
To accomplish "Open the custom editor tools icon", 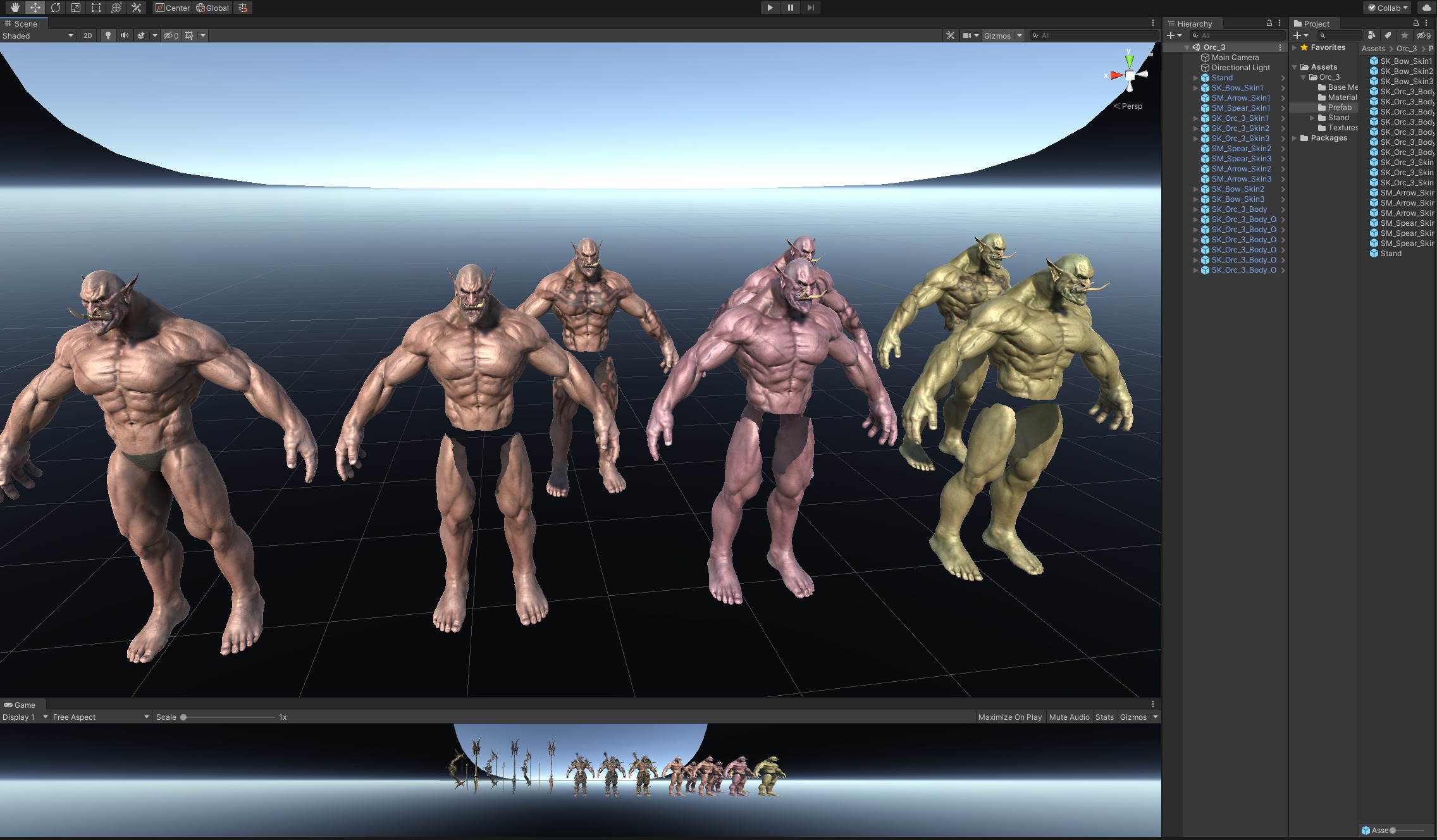I will point(137,8).
